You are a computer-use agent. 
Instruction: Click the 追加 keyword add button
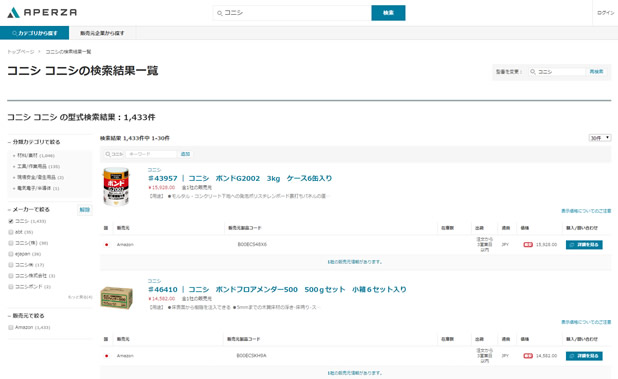click(x=185, y=154)
